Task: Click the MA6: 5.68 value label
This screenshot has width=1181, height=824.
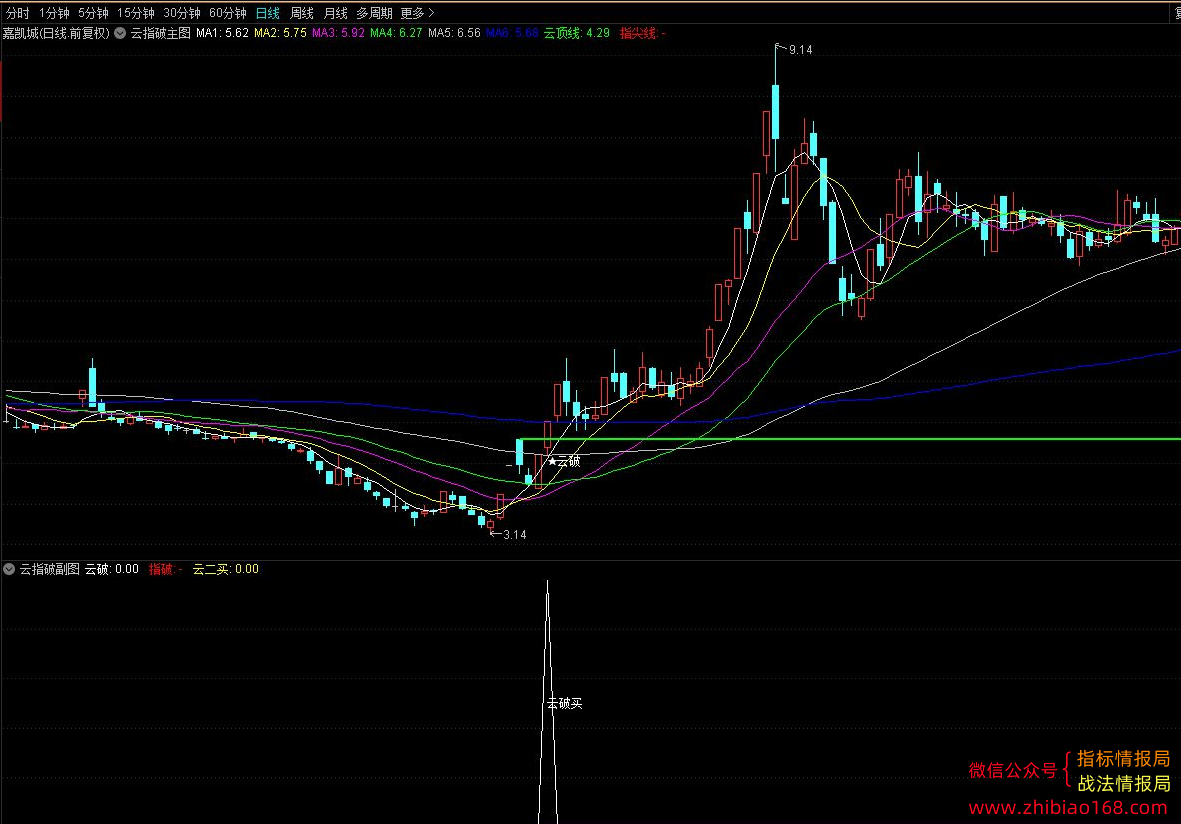Action: 512,33
